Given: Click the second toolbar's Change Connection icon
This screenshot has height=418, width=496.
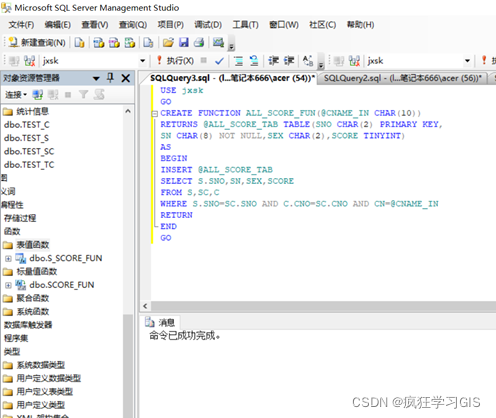Looking at the screenshot, I should [x=354, y=61].
